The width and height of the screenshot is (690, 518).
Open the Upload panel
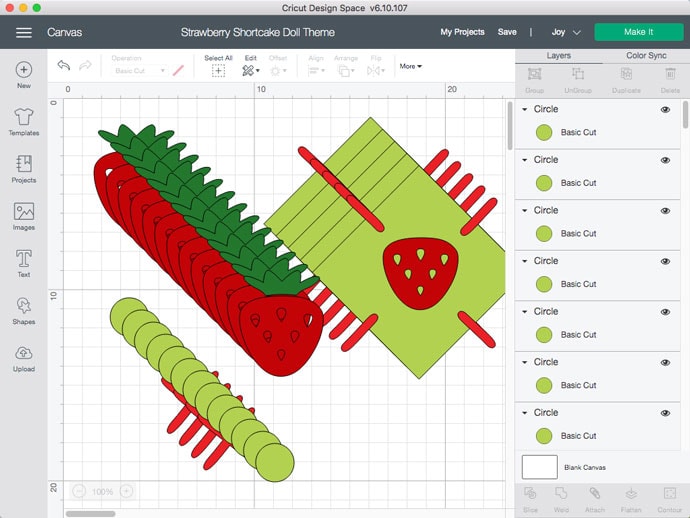pyautogui.click(x=24, y=358)
